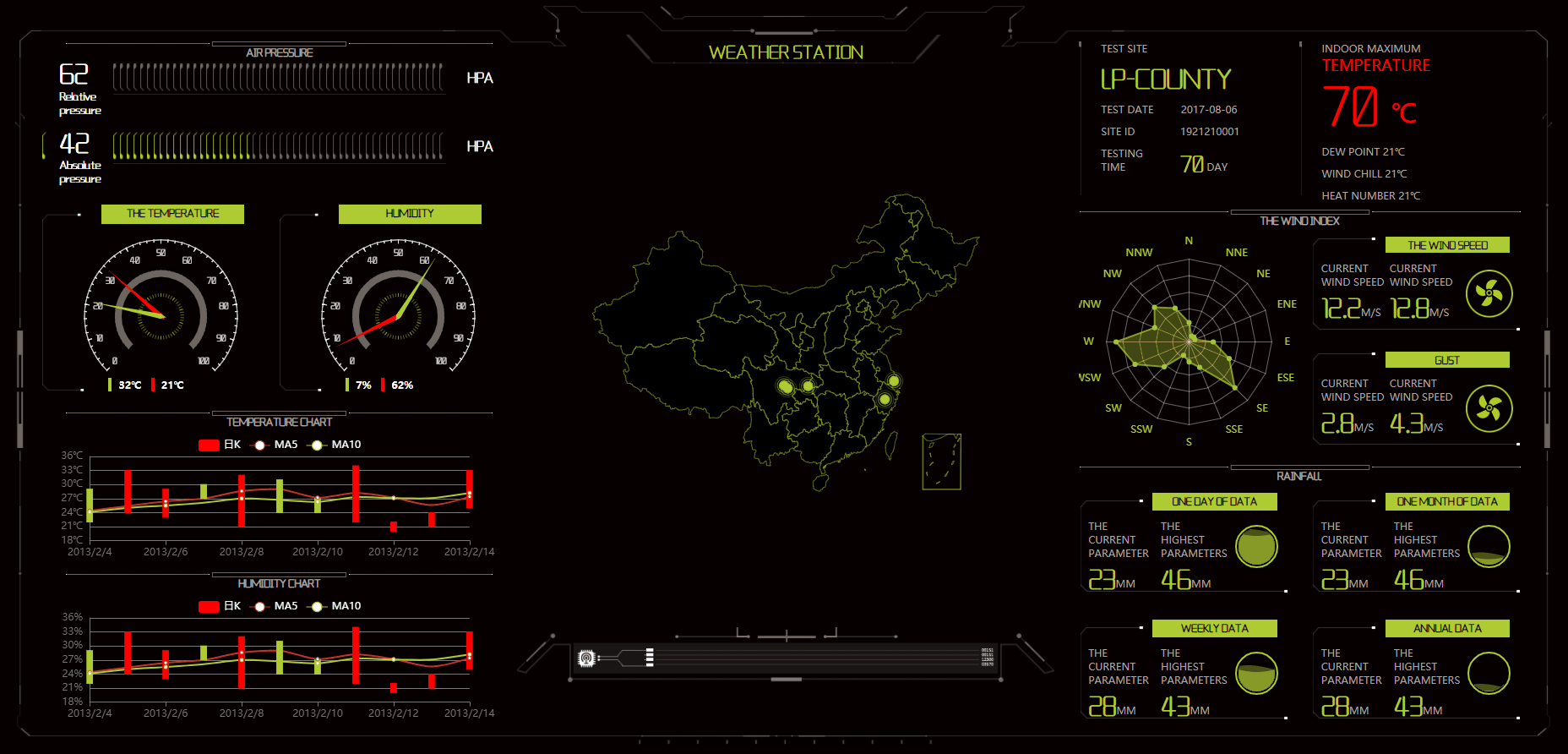Click the fan icon in The Wind Speed panel

click(1489, 293)
